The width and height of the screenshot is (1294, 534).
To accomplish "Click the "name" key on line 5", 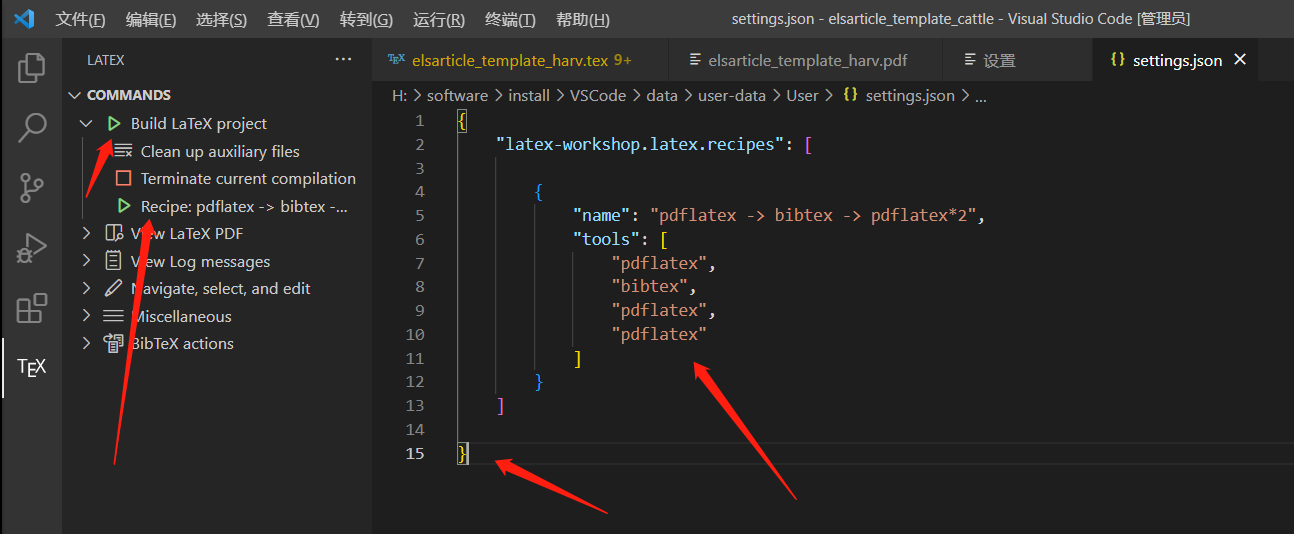I will pyautogui.click(x=601, y=215).
